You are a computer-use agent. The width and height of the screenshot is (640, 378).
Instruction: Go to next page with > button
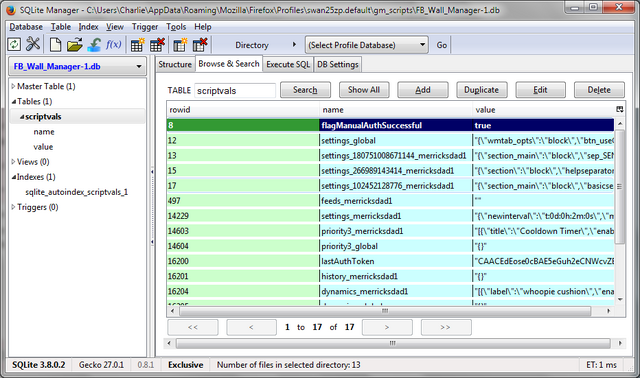coord(387,327)
